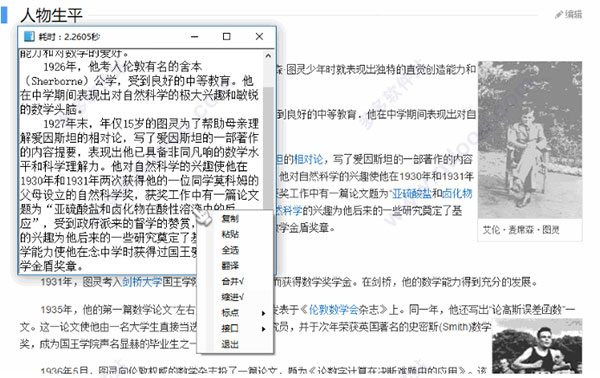Screen dimensions: 600x378
Task: Click the app icon in the title bar
Action: [29, 37]
